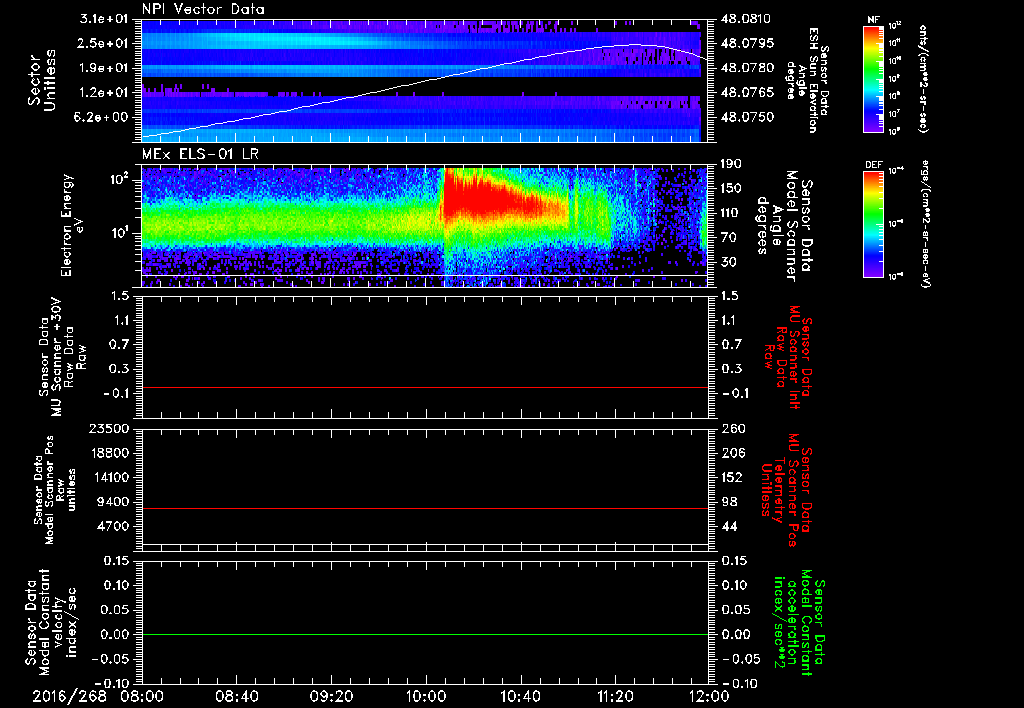Image resolution: width=1024 pixels, height=708 pixels.
Task: Click the "Electron Energy eV" axis label
Action: (71, 225)
